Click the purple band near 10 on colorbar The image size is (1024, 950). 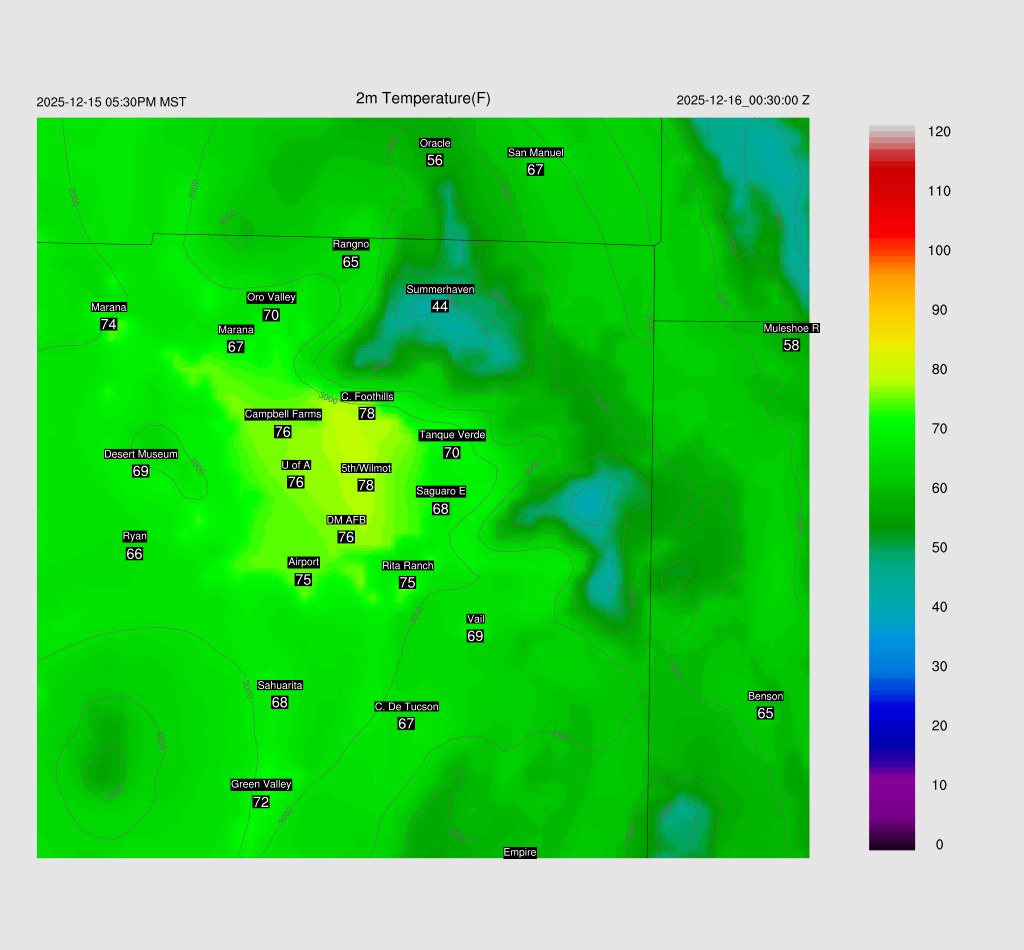(892, 785)
